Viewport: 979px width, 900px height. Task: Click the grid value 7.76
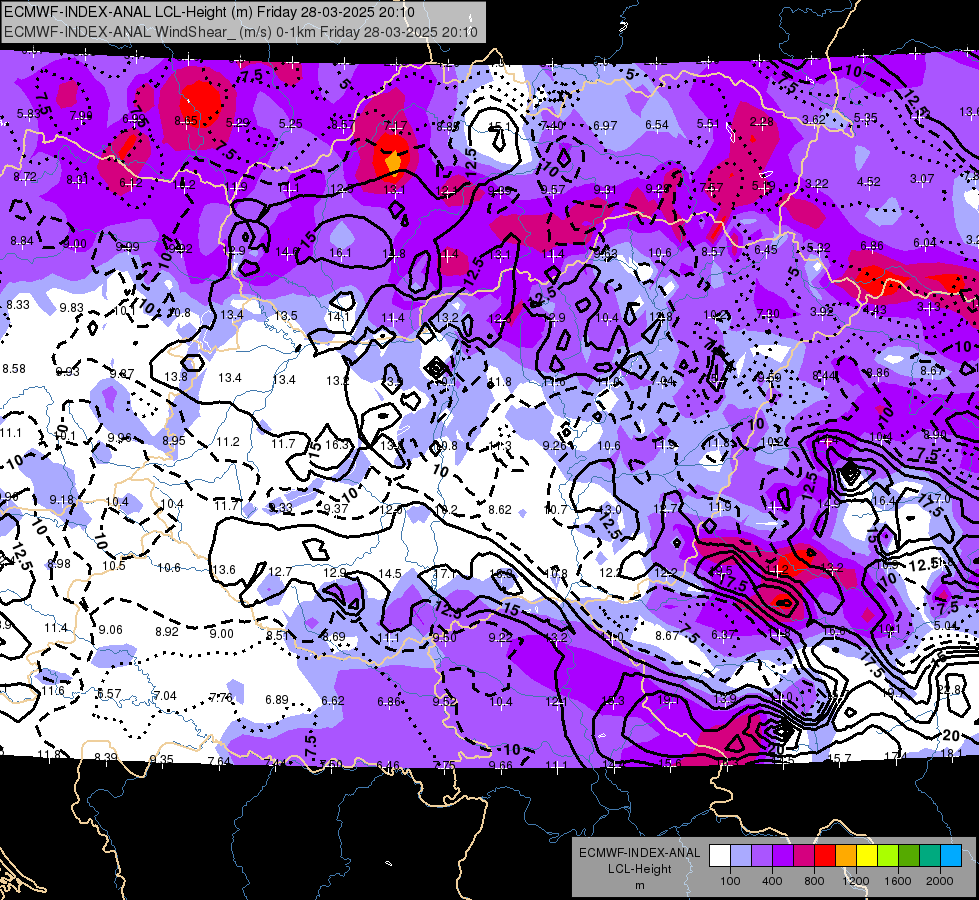point(221,698)
